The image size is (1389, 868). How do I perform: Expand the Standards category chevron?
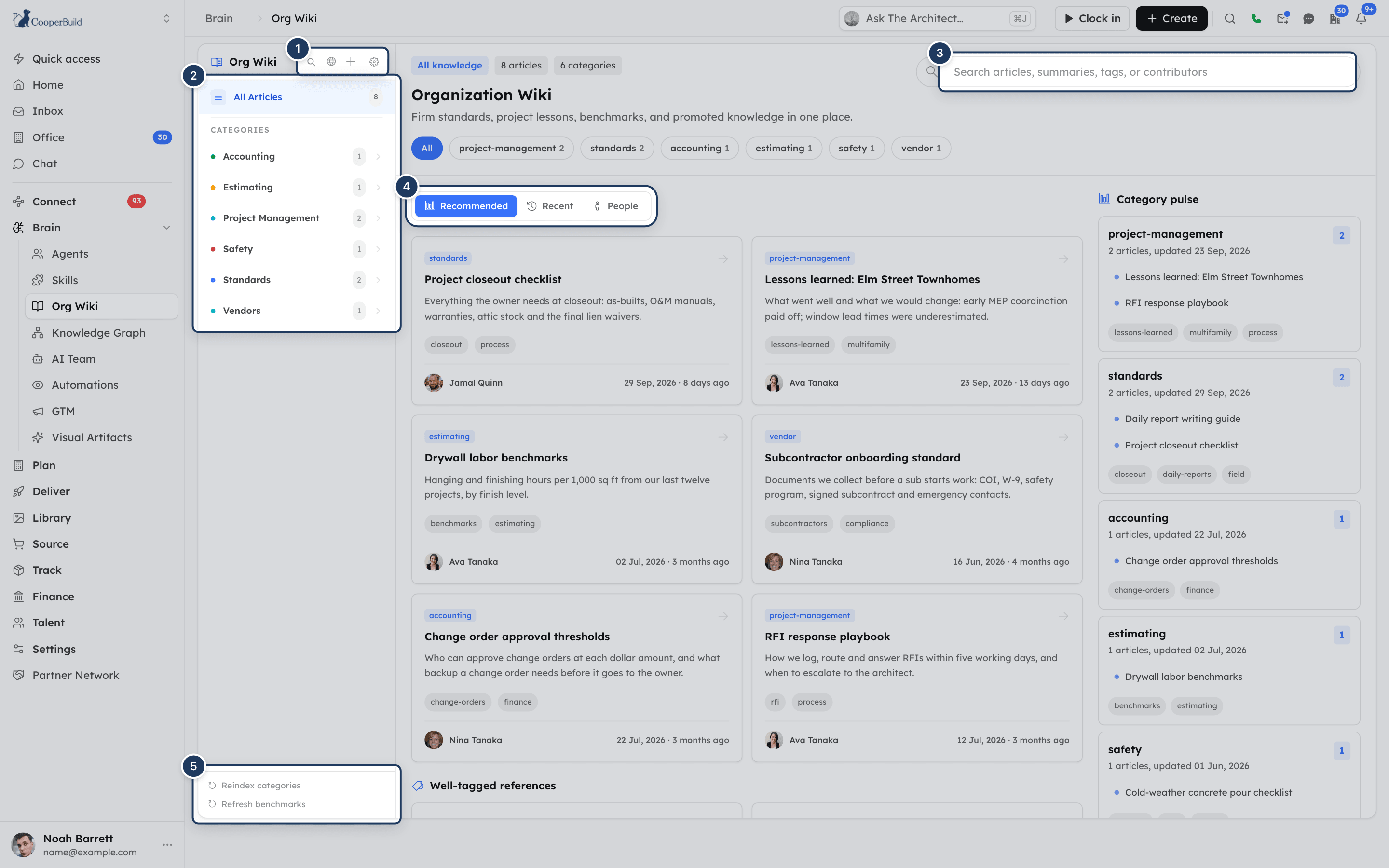[x=378, y=280]
